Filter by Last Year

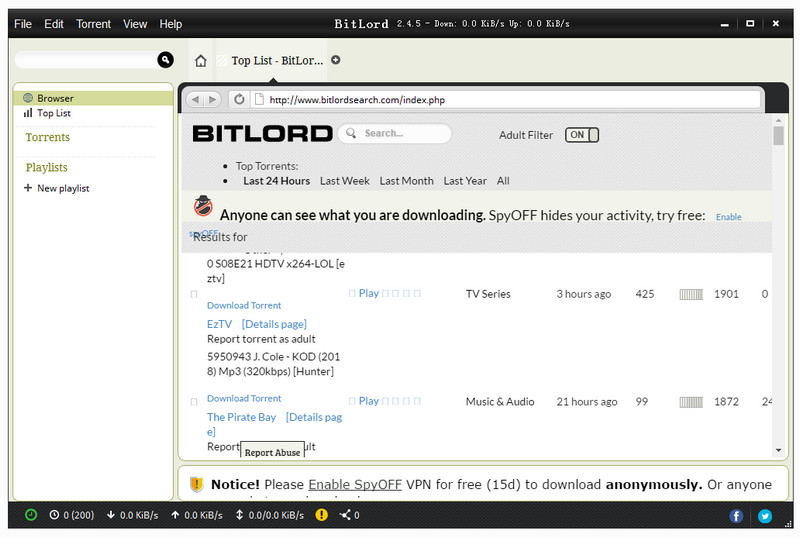pyautogui.click(x=465, y=181)
